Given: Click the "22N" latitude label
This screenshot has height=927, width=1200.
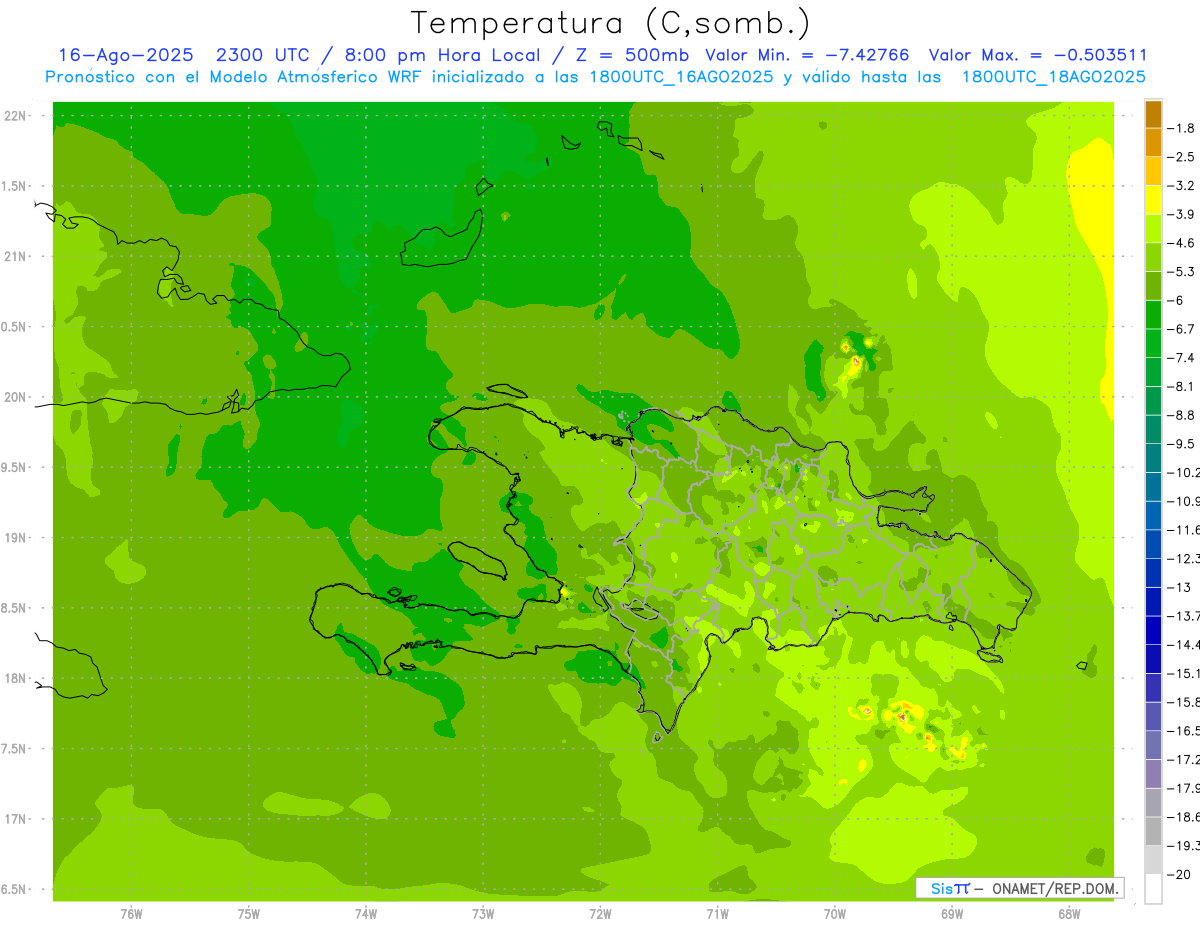Looking at the screenshot, I should 17,116.
